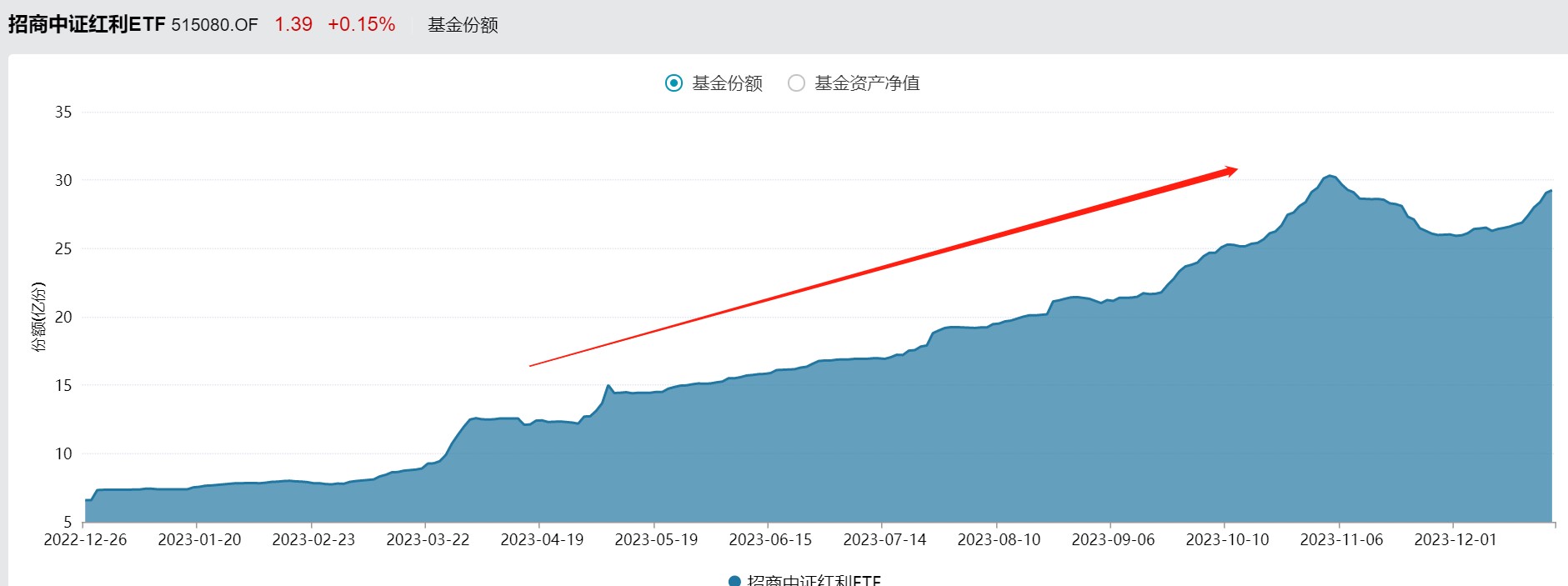Screen dimensions: 1568x586
Task: Click the y-axis value 35
Action: coord(63,112)
